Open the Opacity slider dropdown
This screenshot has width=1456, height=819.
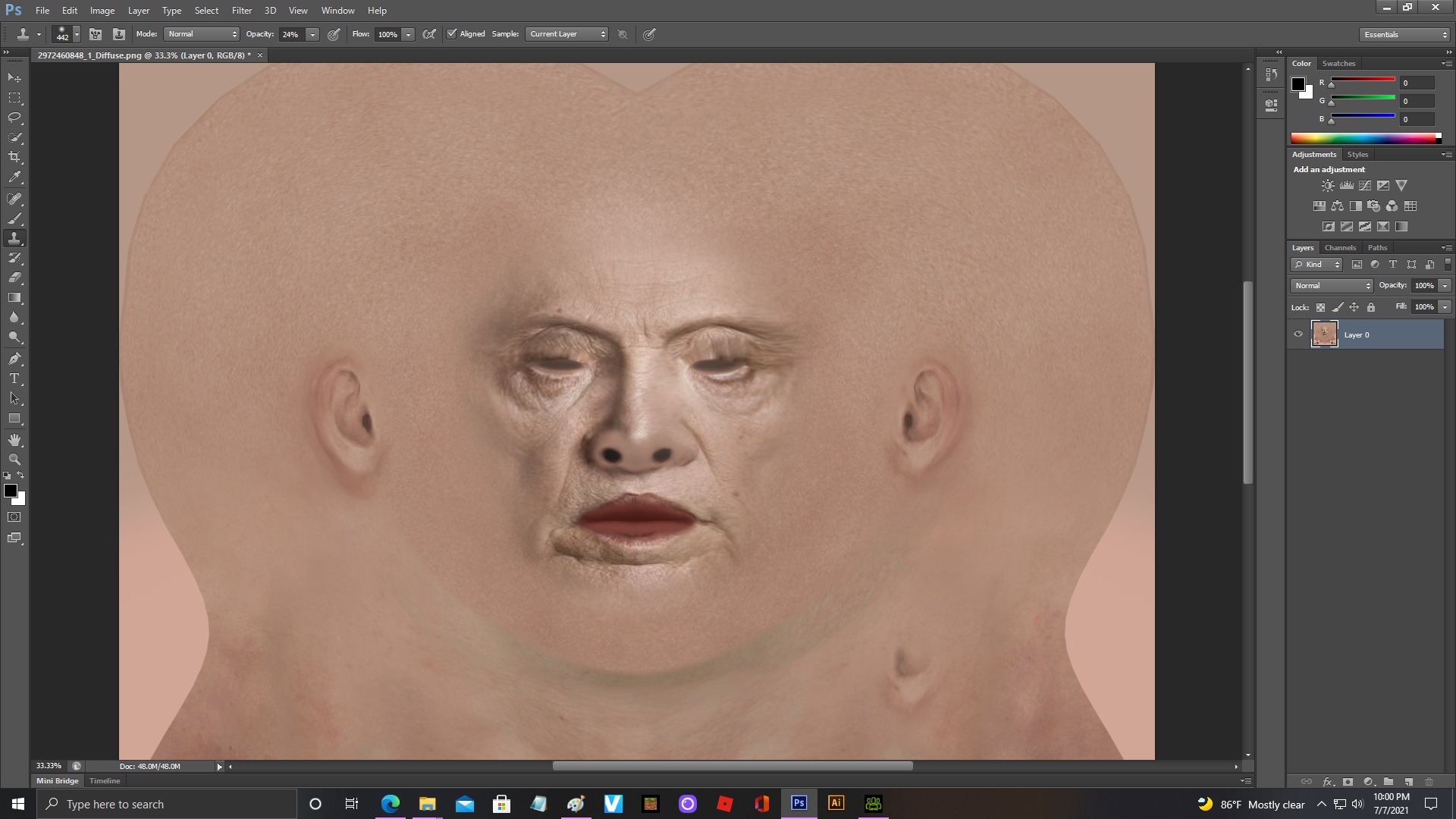coord(312,34)
